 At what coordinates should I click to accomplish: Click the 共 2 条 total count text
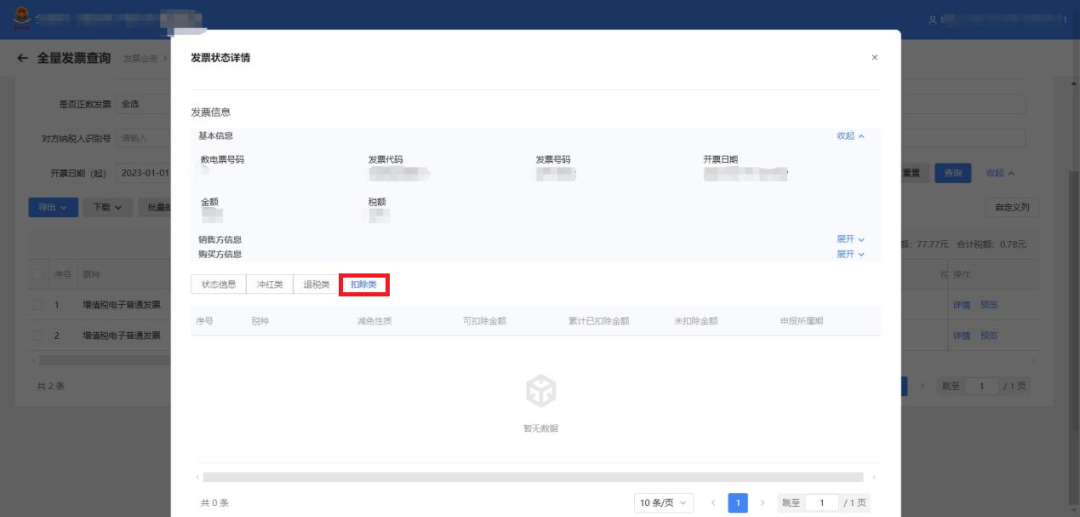click(51, 386)
